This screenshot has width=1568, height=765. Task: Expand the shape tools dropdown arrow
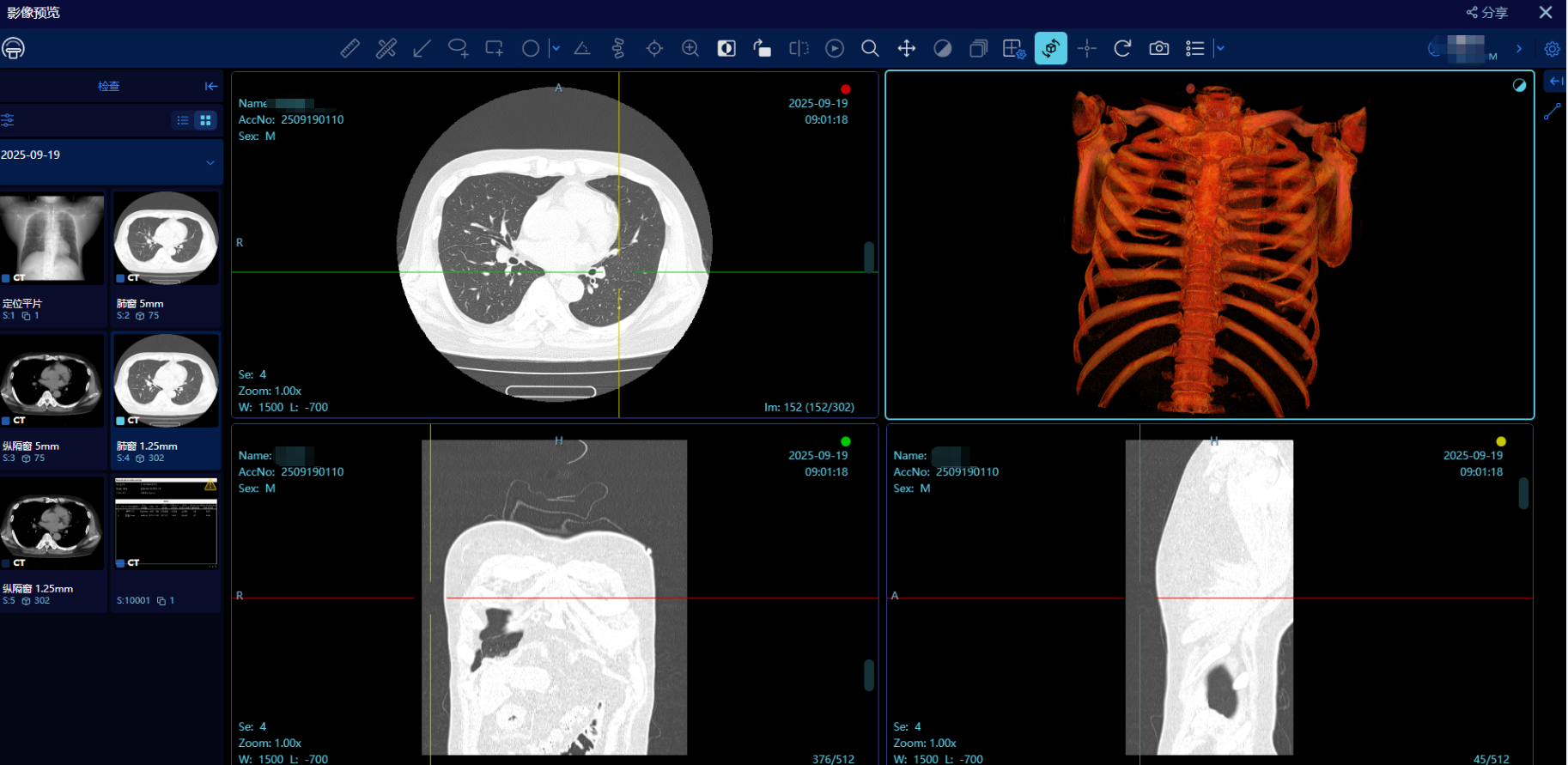(x=556, y=48)
